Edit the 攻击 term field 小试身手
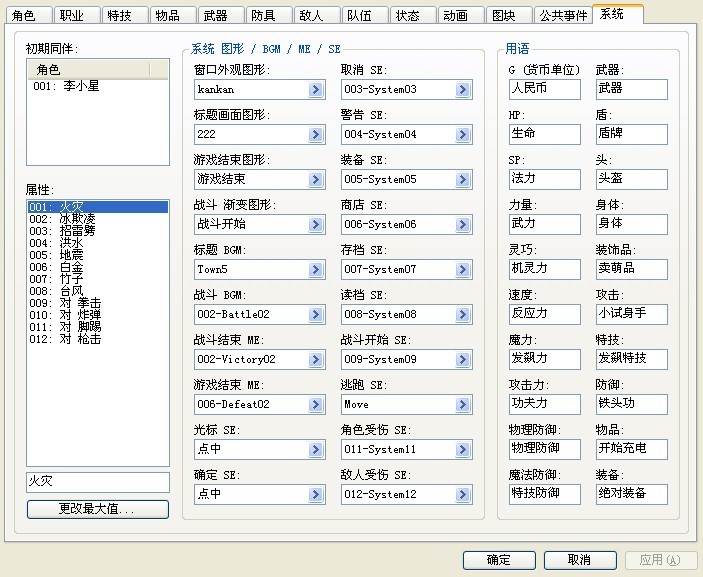This screenshot has height=577, width=703. point(631,314)
